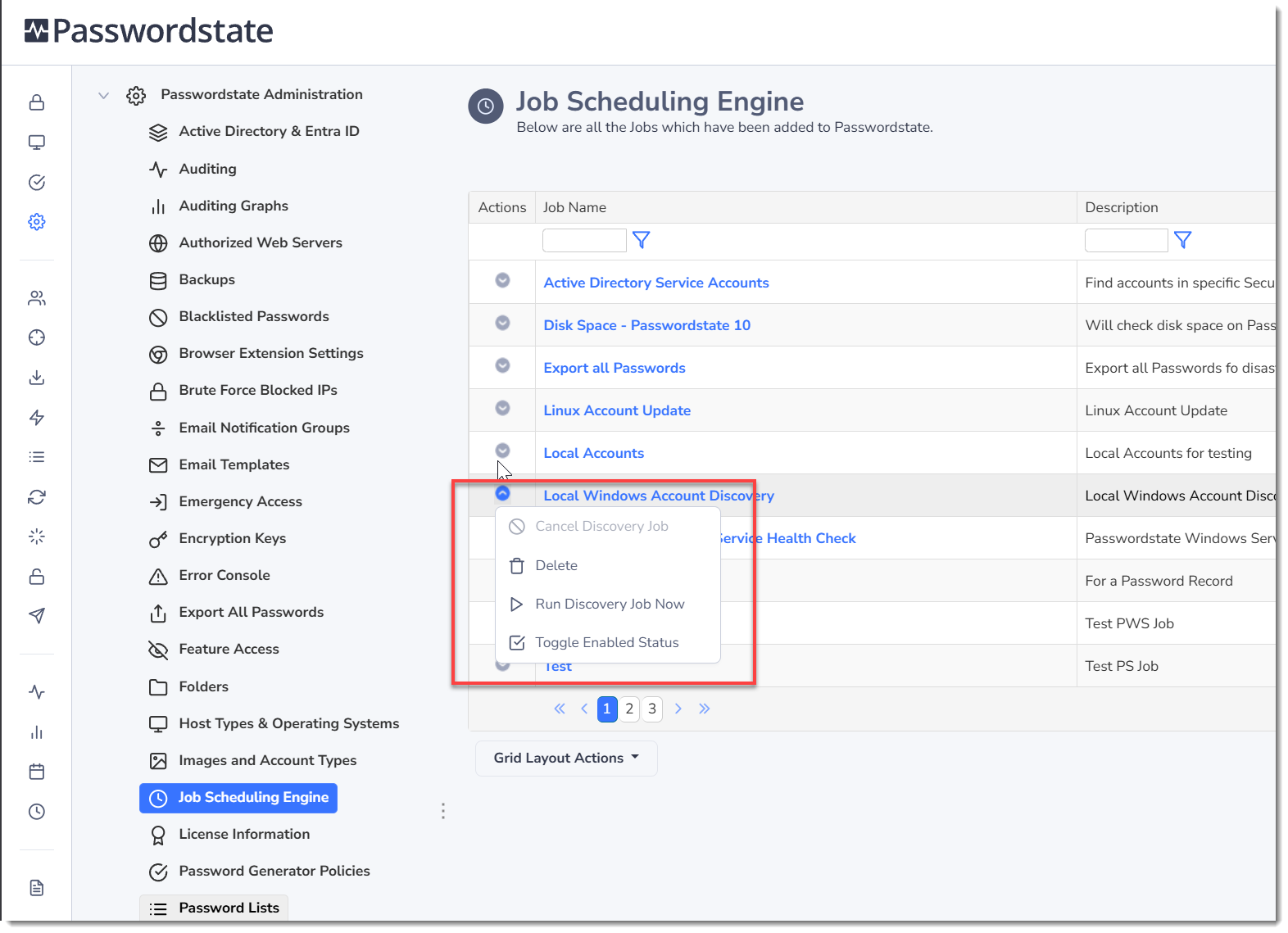
Task: Open actions dropdown for Disk Space job
Action: click(x=503, y=323)
